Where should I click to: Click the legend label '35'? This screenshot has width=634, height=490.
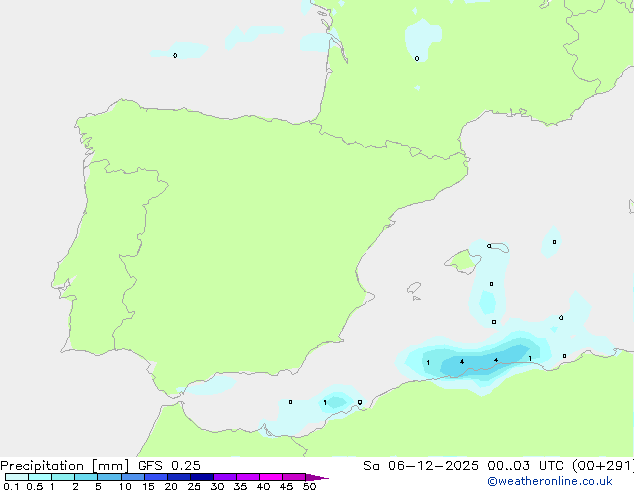coord(240,486)
